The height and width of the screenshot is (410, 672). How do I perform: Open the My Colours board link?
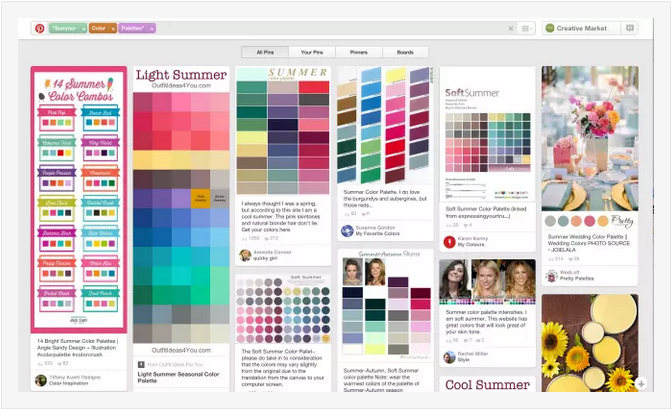[471, 245]
